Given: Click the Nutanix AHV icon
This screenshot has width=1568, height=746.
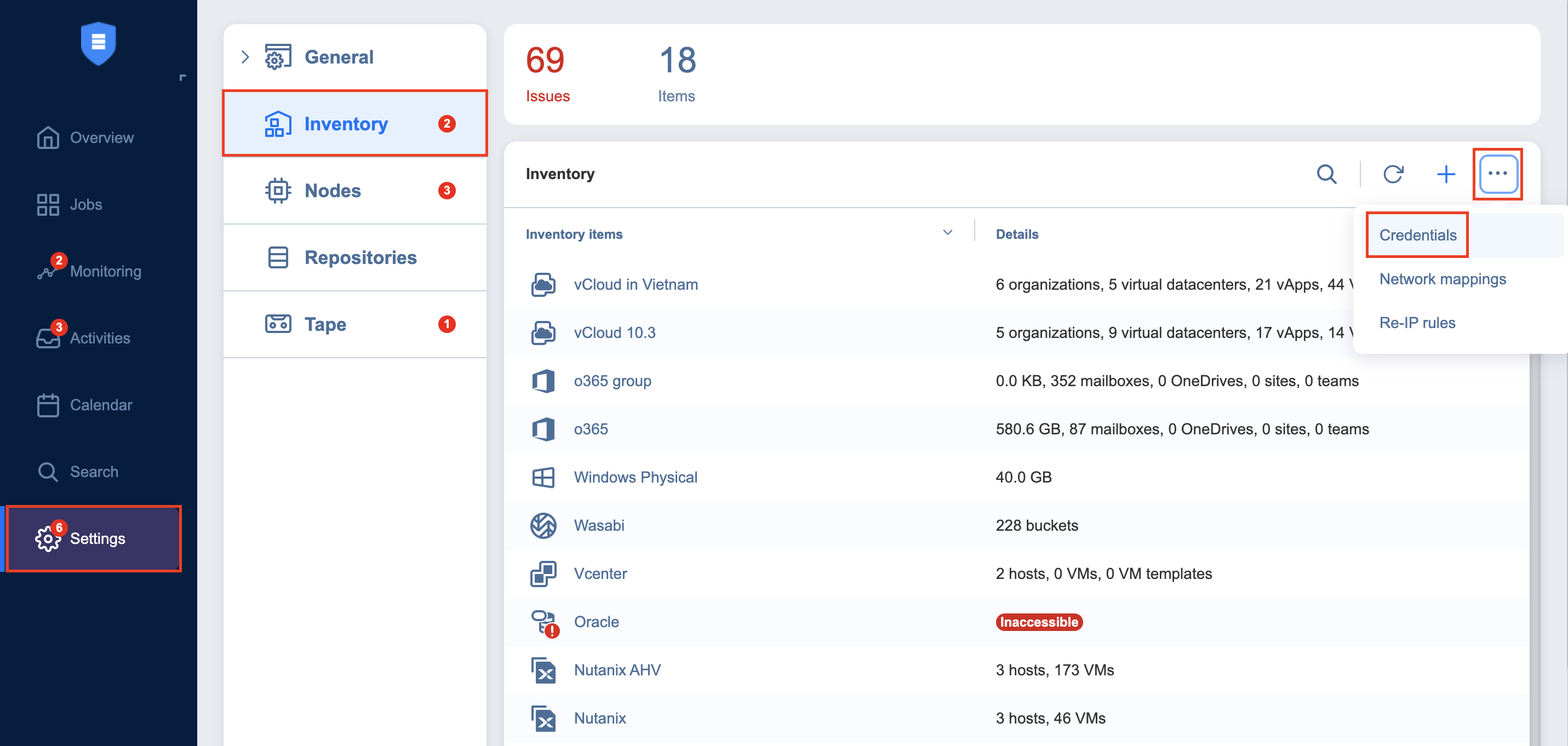Looking at the screenshot, I should click(x=543, y=670).
